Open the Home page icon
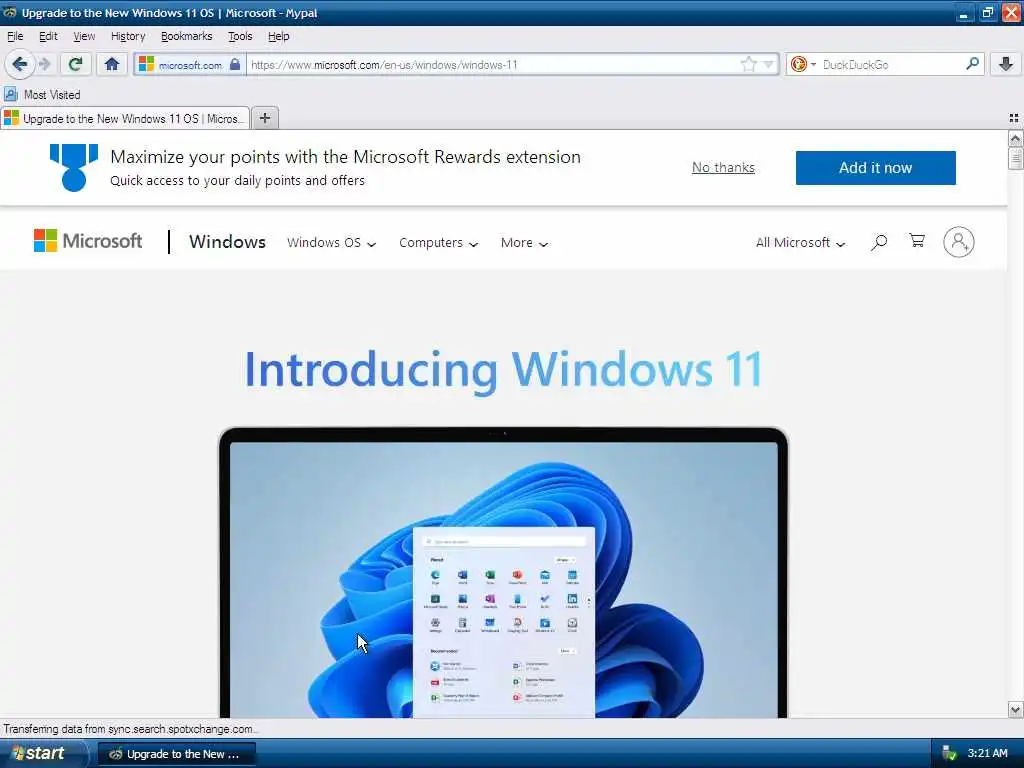Image resolution: width=1024 pixels, height=768 pixels. point(112,64)
